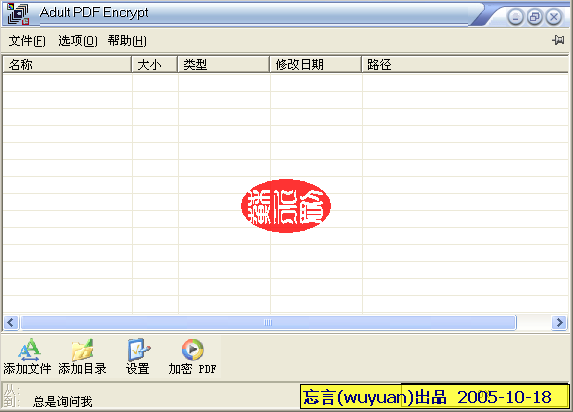Click the 路径 column header

click(x=465, y=65)
